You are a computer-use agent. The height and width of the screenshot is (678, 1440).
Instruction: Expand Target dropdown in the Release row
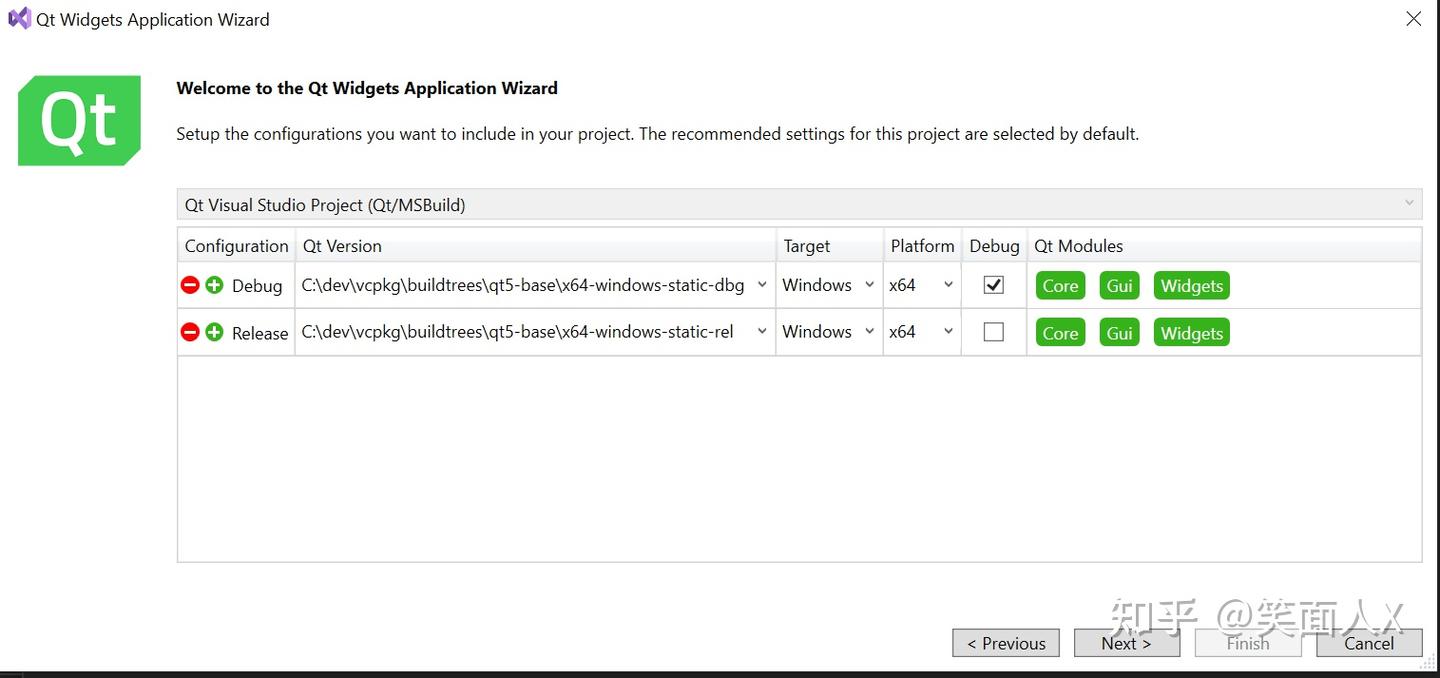coord(869,332)
